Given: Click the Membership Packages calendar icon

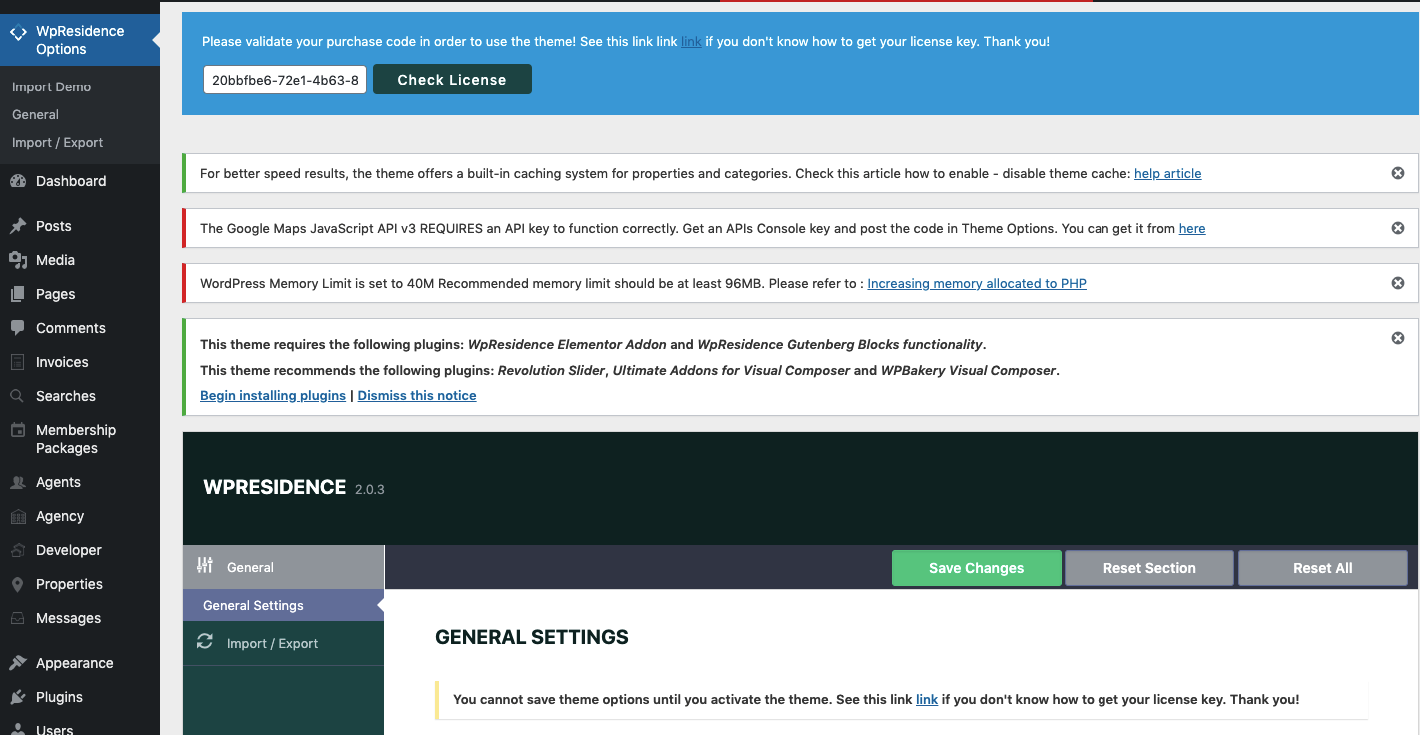Looking at the screenshot, I should (18, 430).
